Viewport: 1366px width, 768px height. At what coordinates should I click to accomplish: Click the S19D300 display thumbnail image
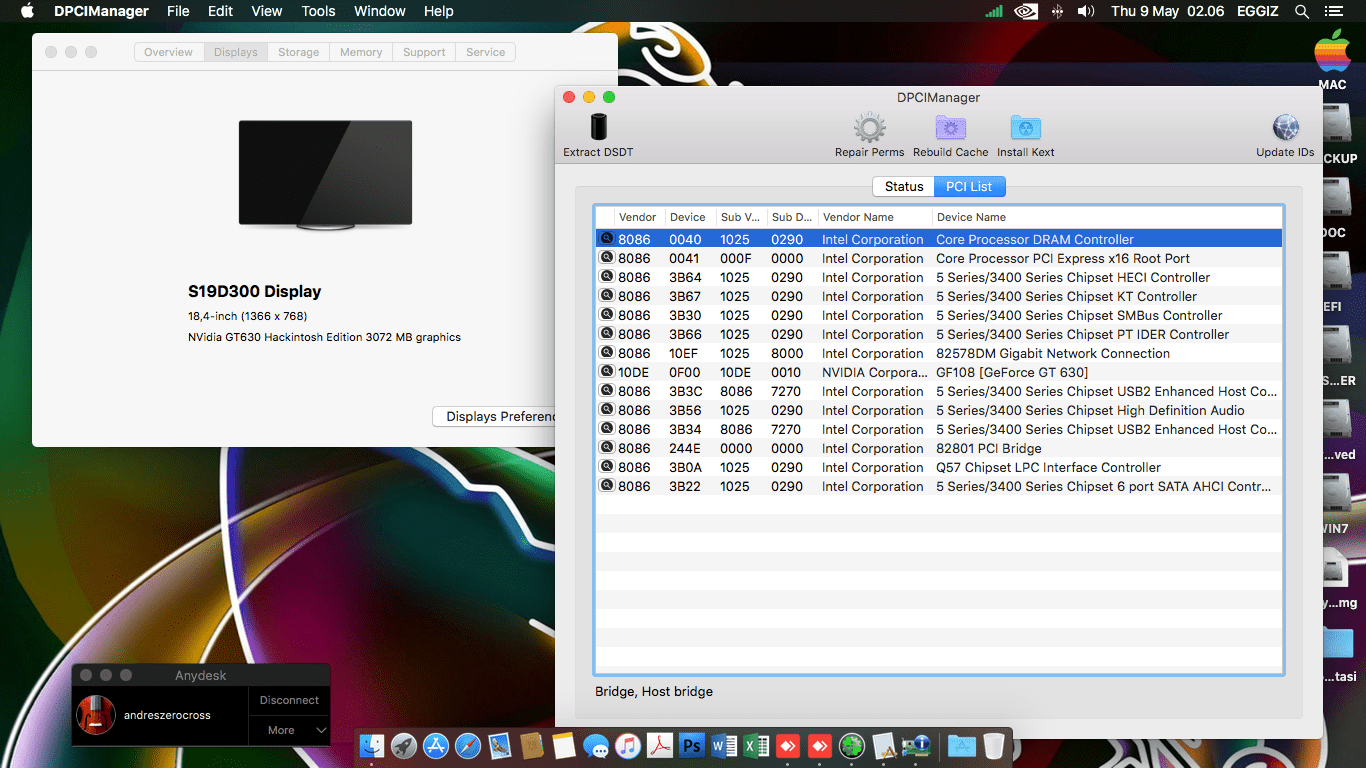click(325, 173)
